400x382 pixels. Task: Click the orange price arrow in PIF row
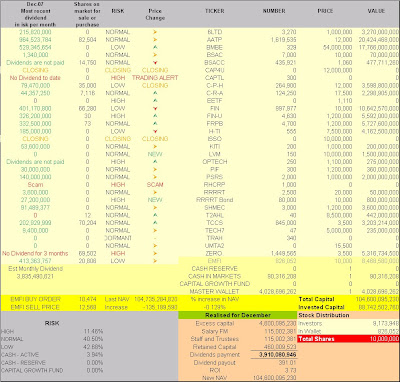[155, 169]
